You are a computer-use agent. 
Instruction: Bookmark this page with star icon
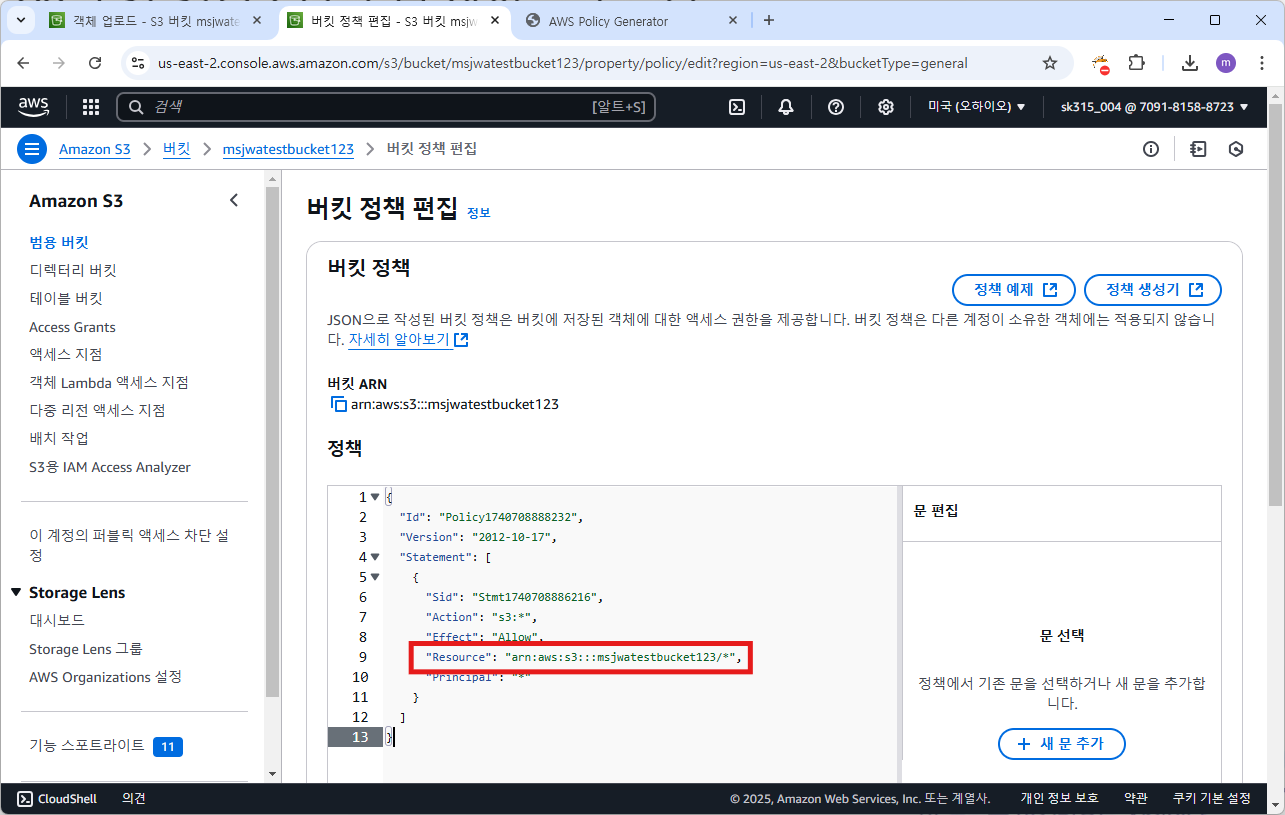click(1050, 63)
